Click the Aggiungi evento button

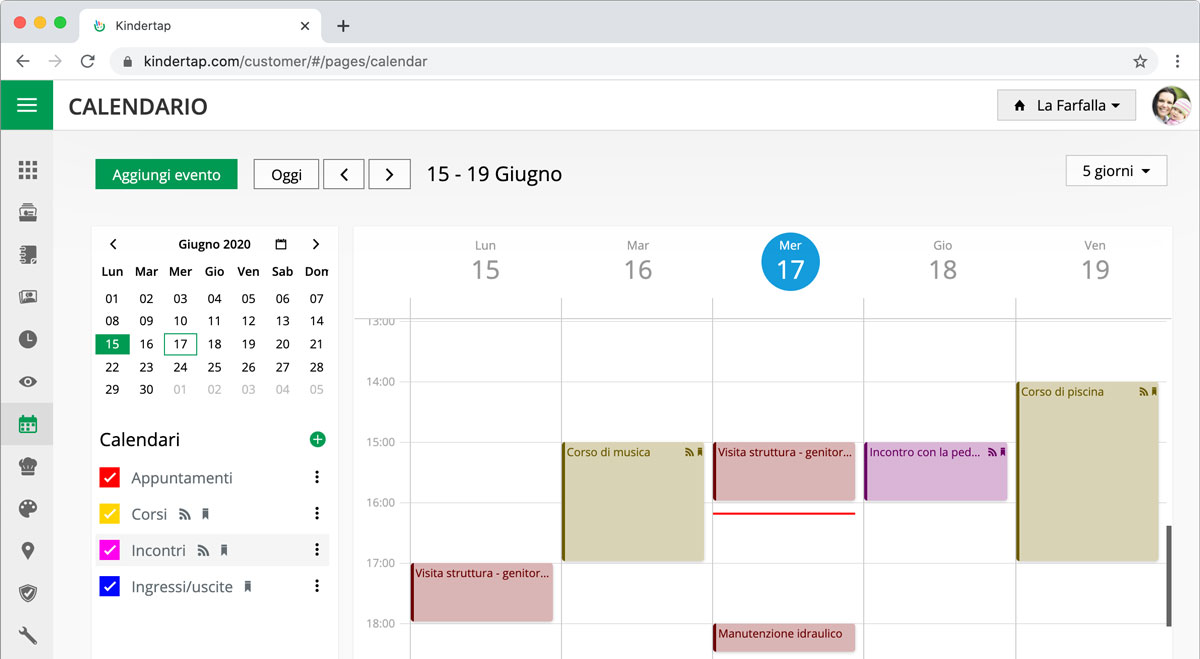pos(166,173)
